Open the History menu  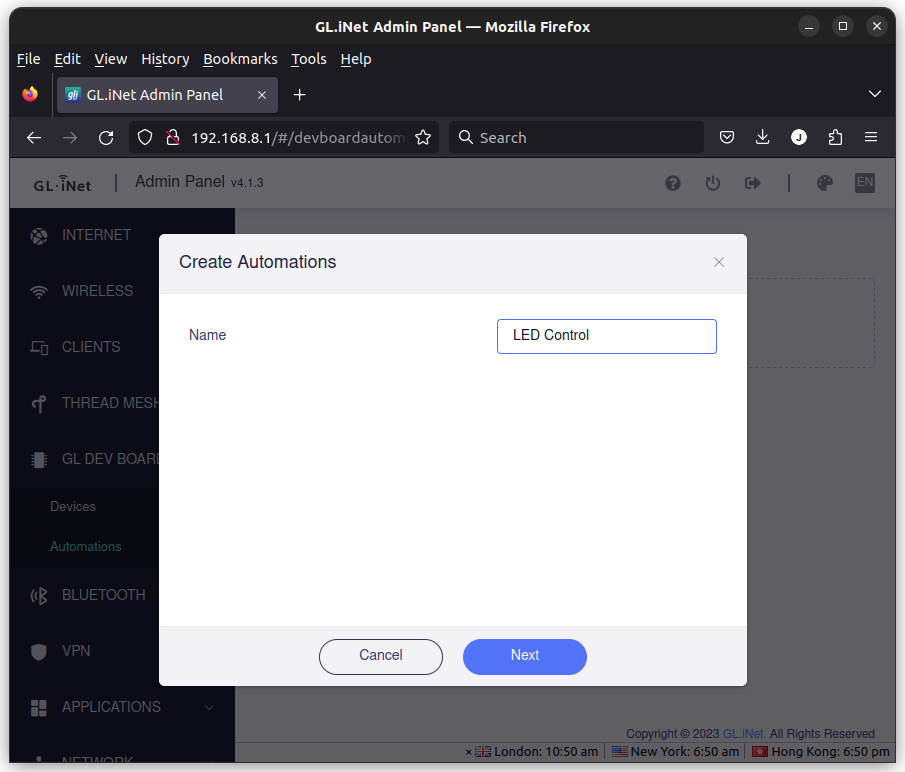pos(165,59)
